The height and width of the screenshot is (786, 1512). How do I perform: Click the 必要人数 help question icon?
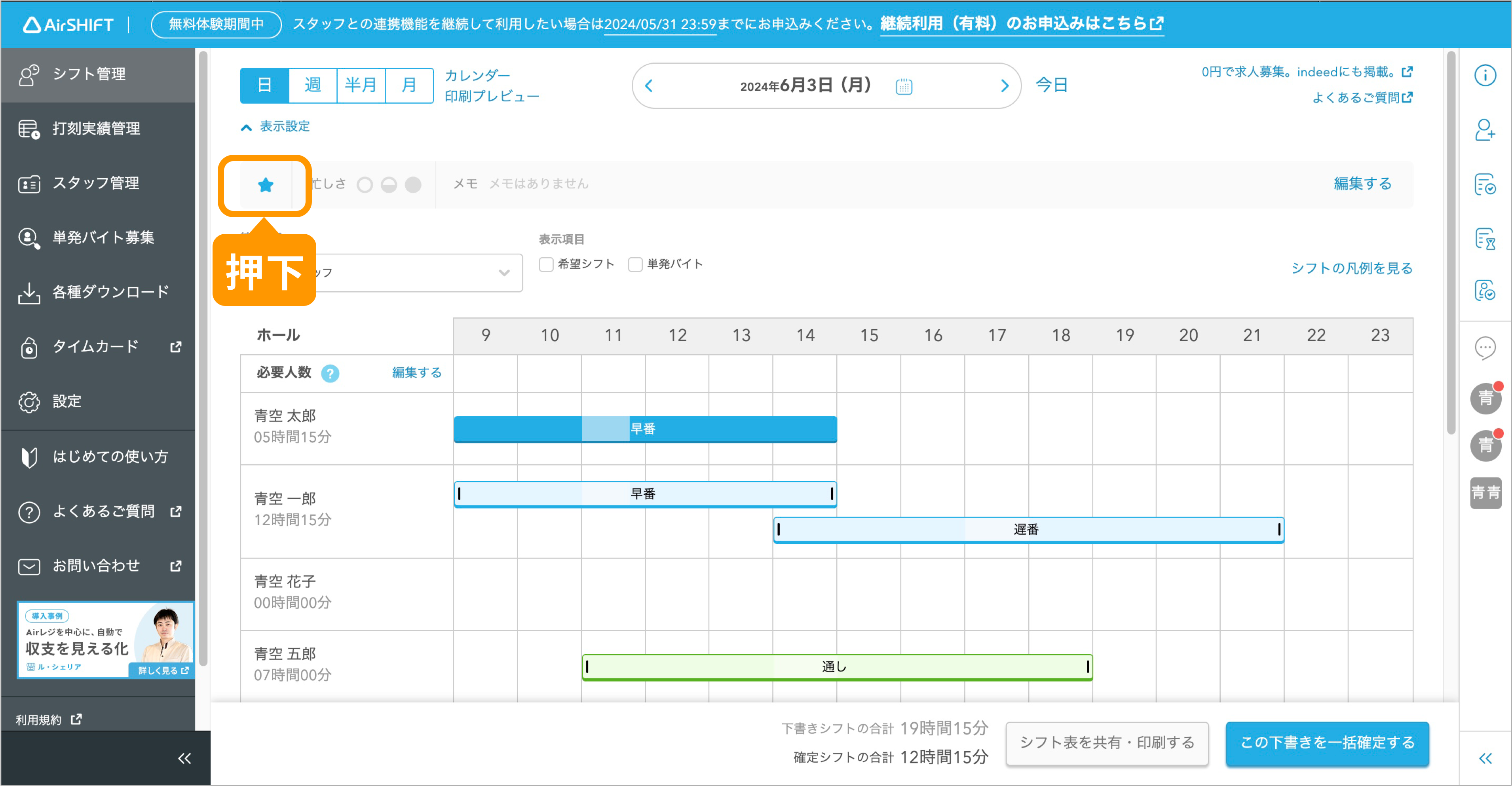click(330, 373)
